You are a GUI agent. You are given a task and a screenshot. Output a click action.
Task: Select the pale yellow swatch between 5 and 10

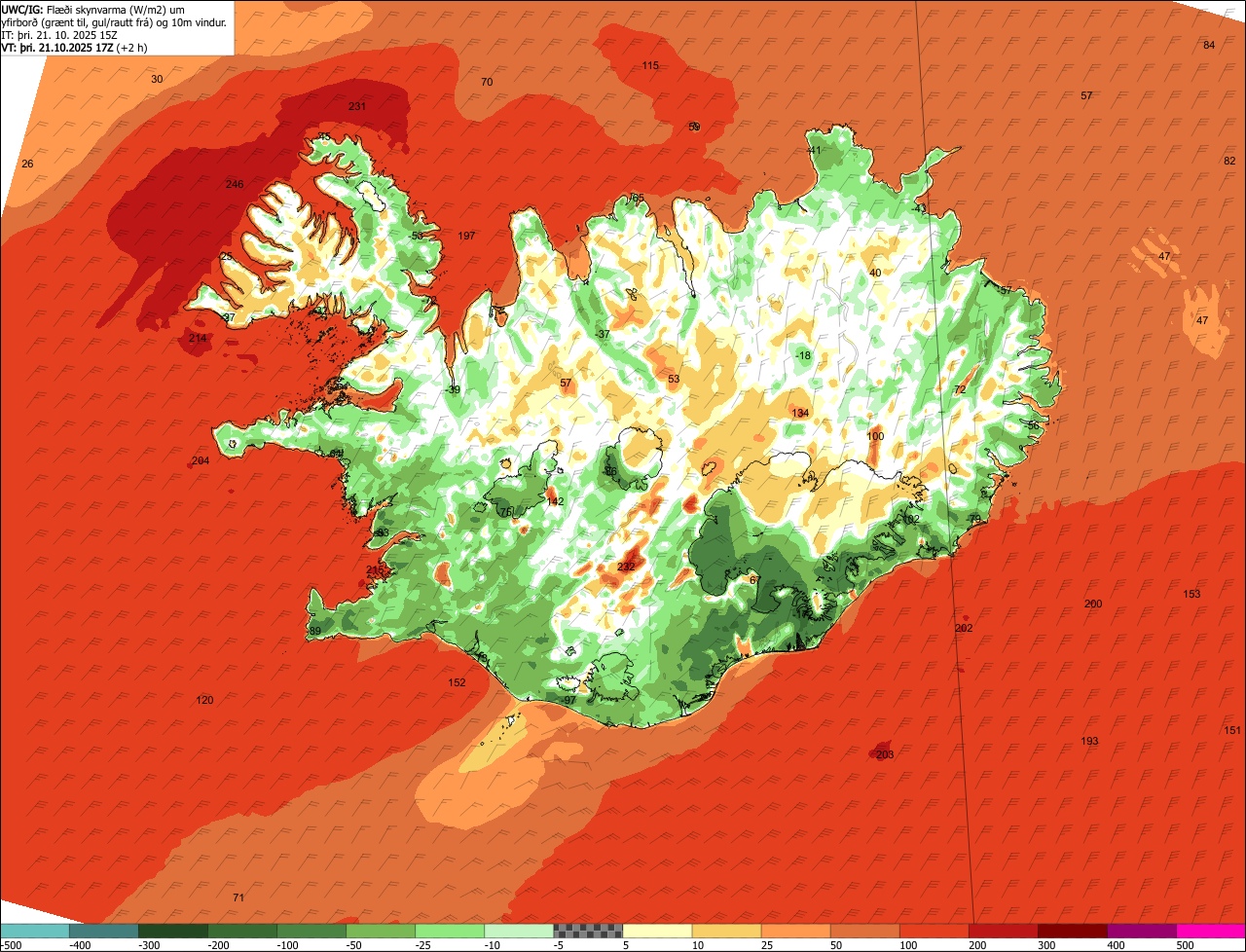(657, 931)
